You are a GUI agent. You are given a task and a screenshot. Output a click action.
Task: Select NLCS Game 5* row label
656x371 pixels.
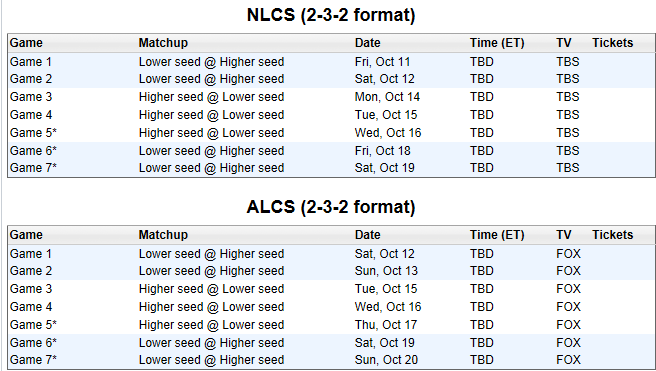tap(33, 133)
